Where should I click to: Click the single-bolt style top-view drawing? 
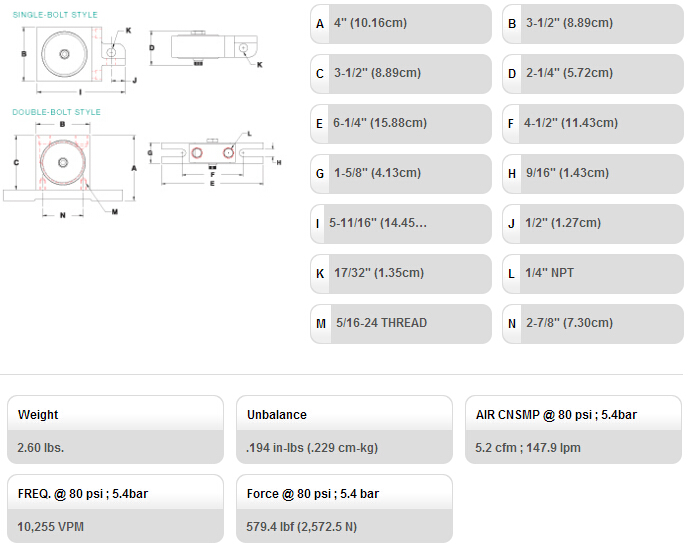coord(79,60)
